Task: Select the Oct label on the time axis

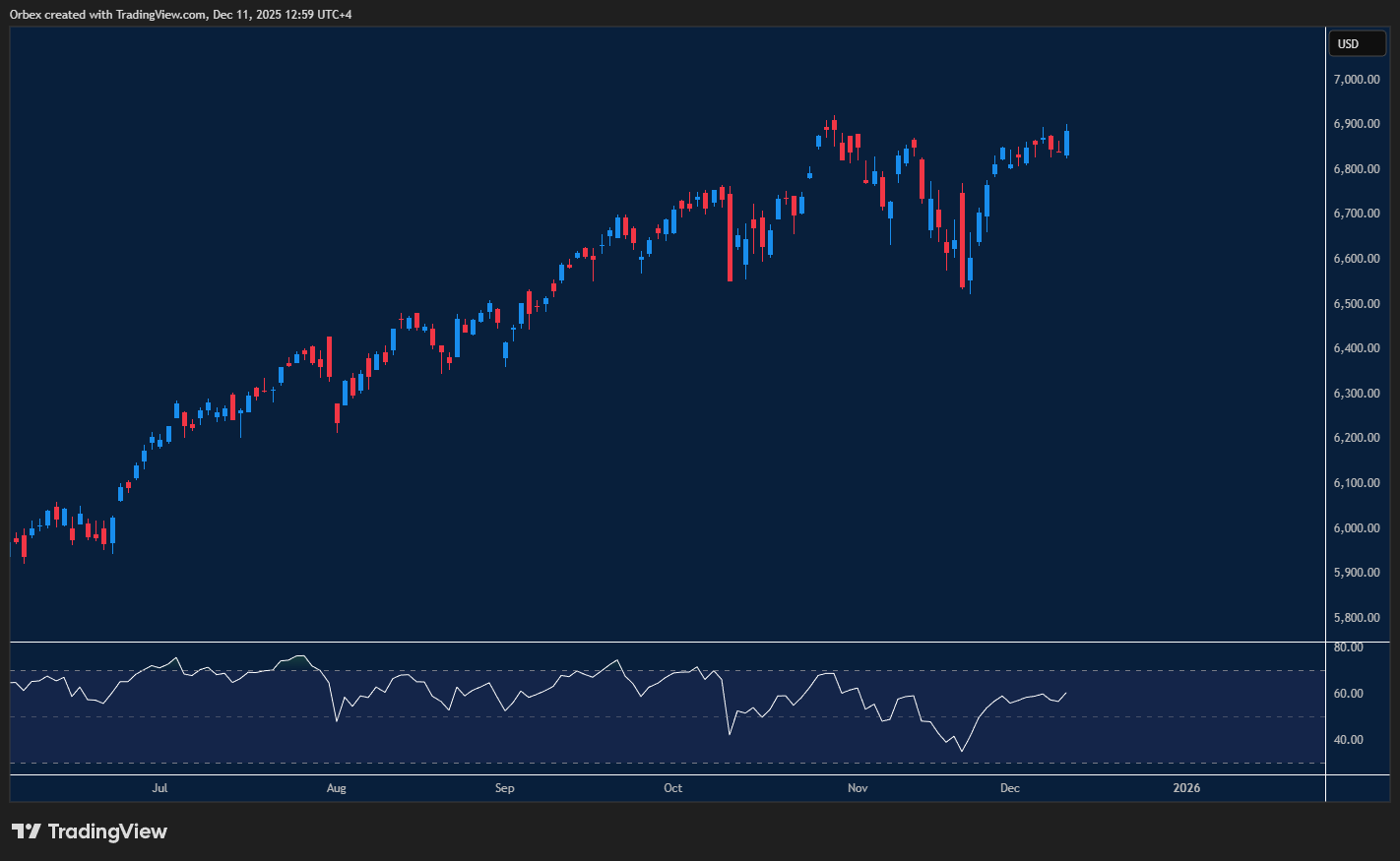Action: (672, 788)
